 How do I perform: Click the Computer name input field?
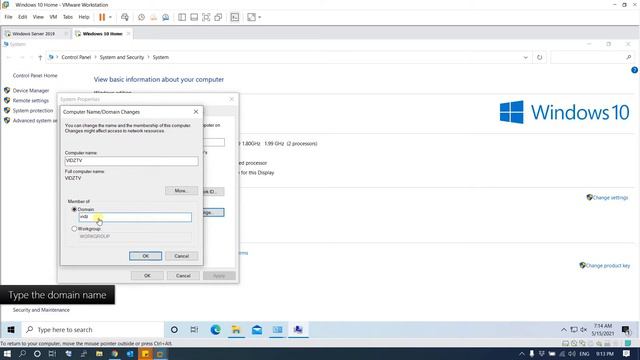[131, 161]
